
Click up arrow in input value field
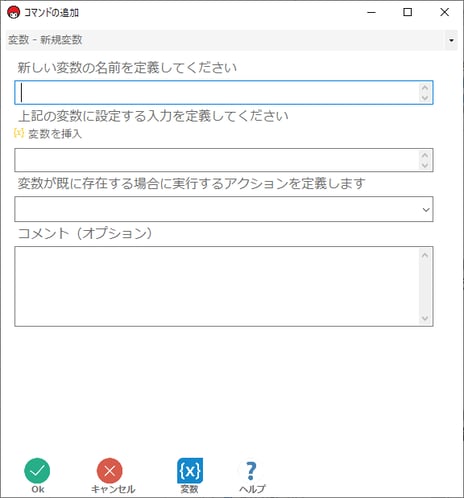pyautogui.click(x=425, y=155)
